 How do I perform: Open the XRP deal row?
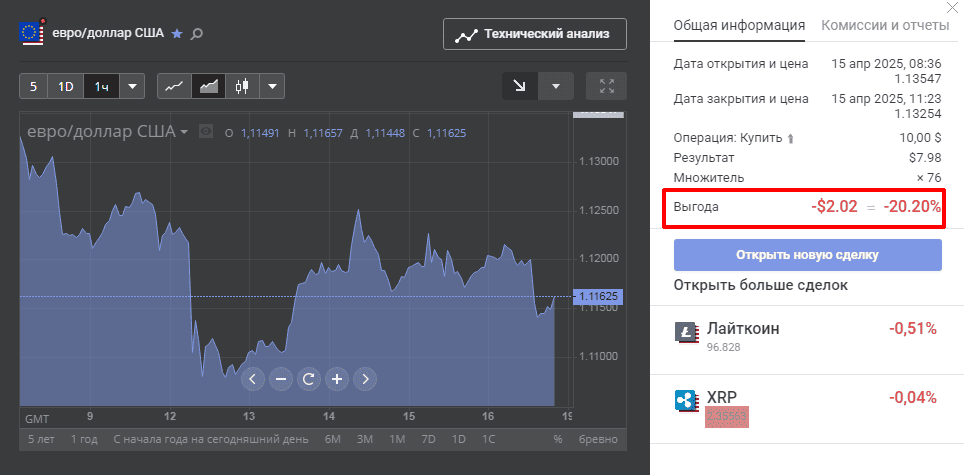[807, 409]
